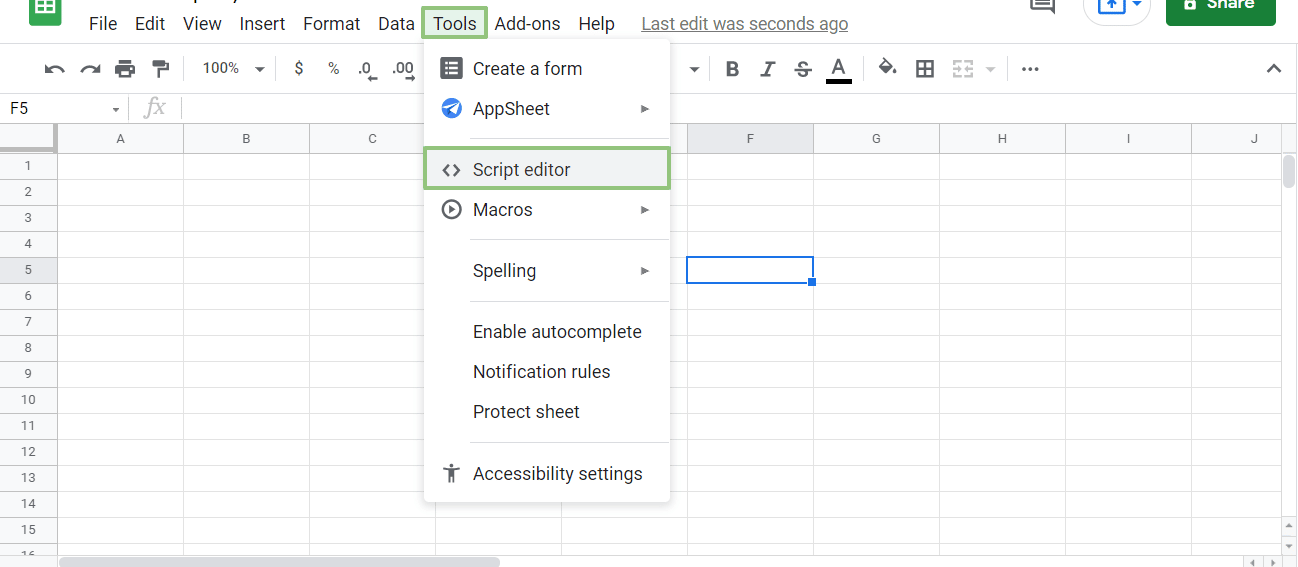
Task: Click the redo arrow icon
Action: click(90, 69)
